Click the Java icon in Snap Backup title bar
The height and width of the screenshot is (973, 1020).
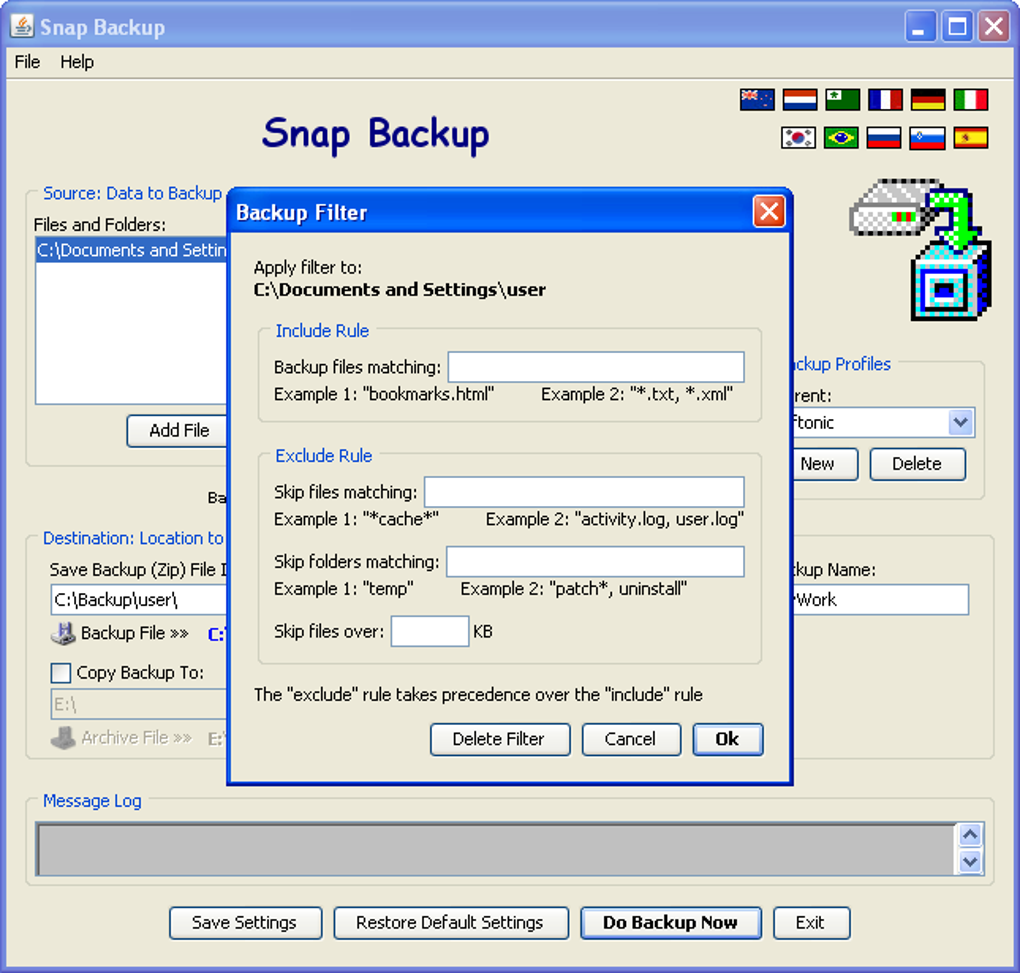point(21,26)
